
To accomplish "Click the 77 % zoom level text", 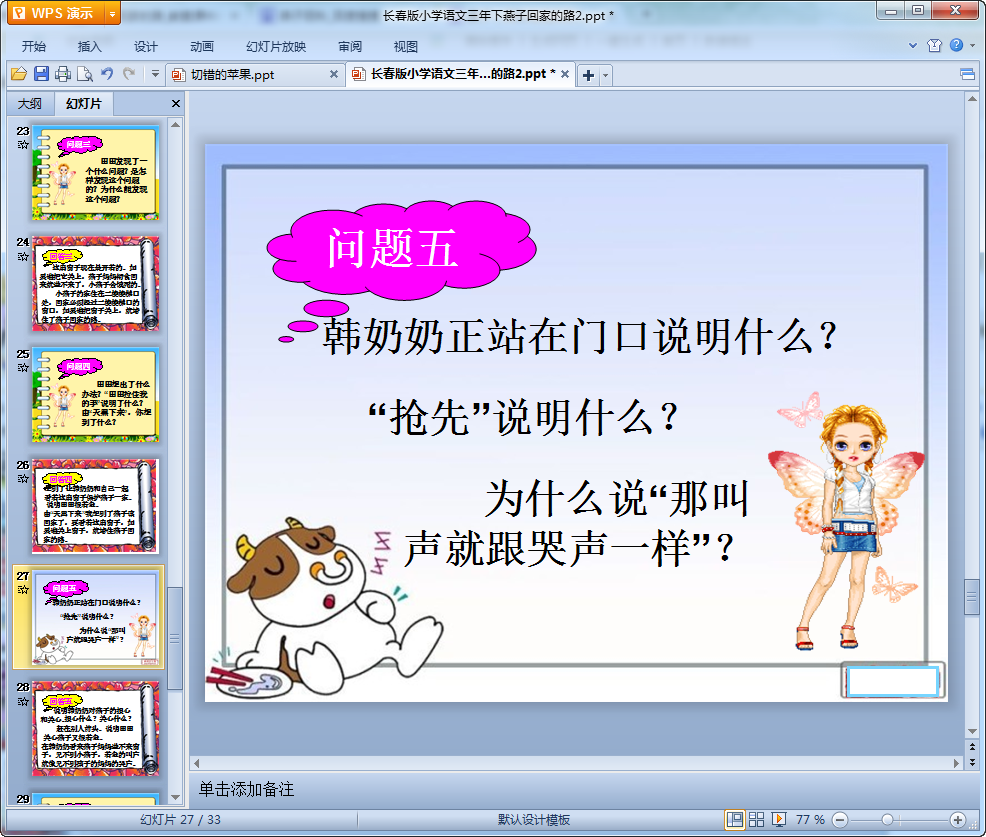I will pyautogui.click(x=810, y=819).
